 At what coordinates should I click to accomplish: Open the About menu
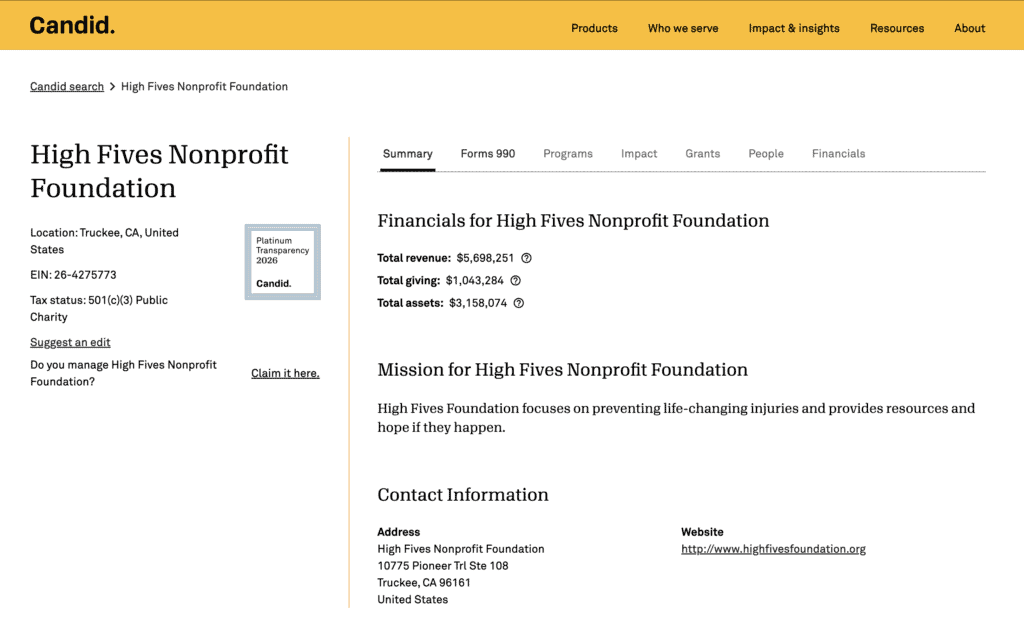point(969,28)
